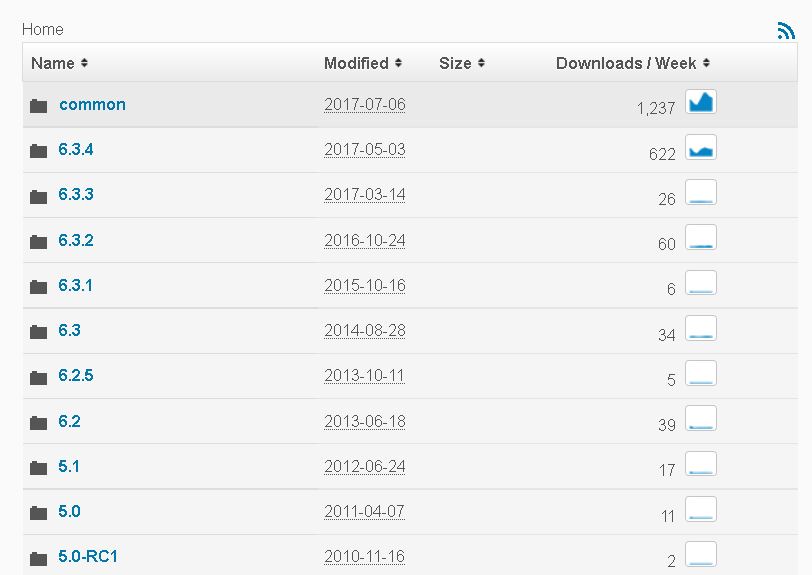Browse the 6.2.5 folder
The height and width of the screenshot is (575, 812).
click(76, 376)
